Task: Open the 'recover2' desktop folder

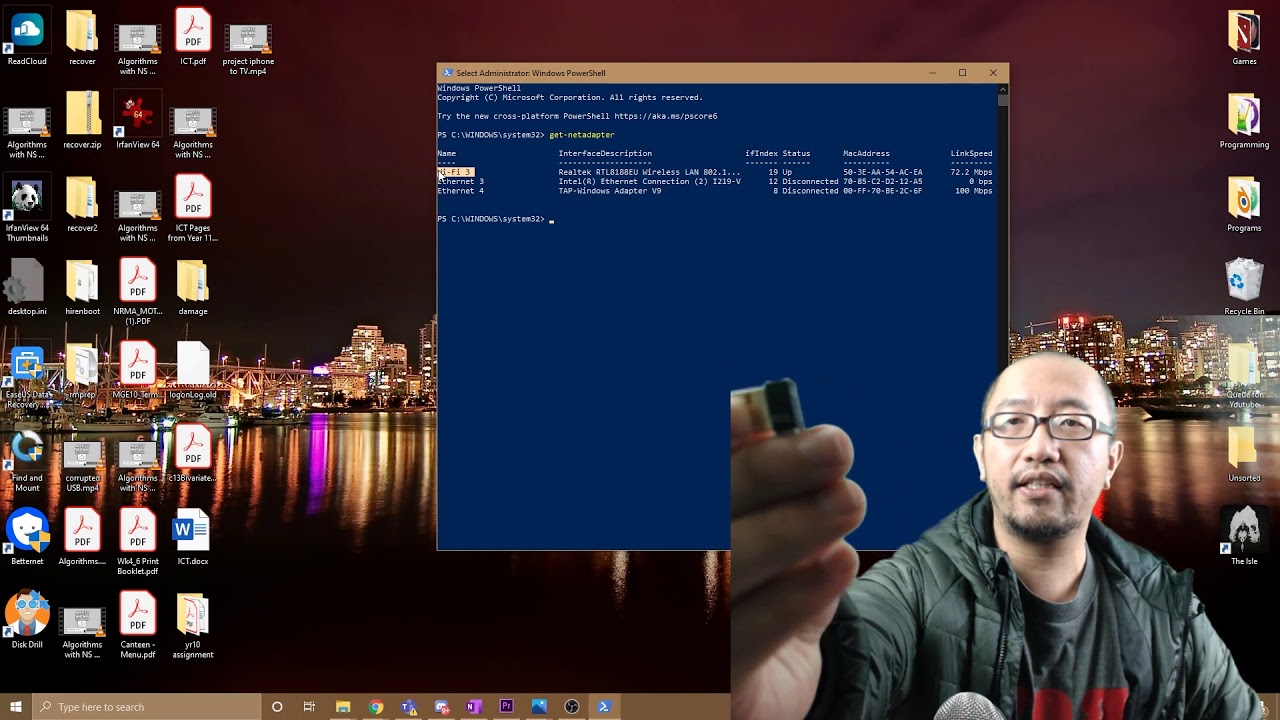Action: click(x=82, y=204)
